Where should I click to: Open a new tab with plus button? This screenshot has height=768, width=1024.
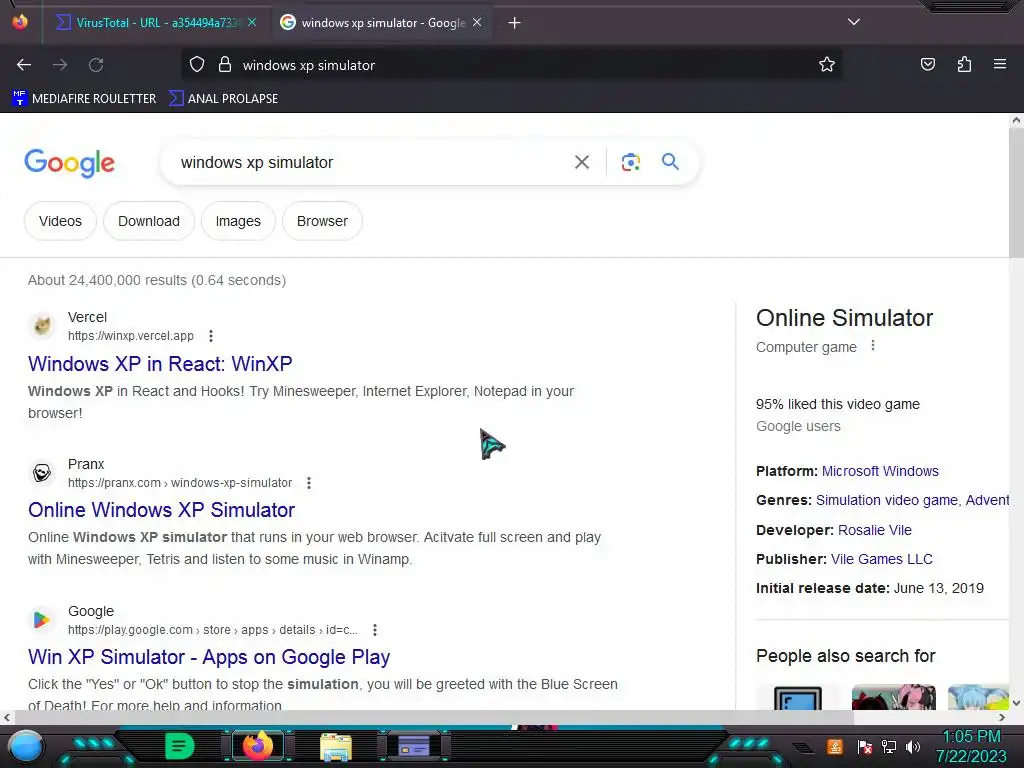(515, 23)
